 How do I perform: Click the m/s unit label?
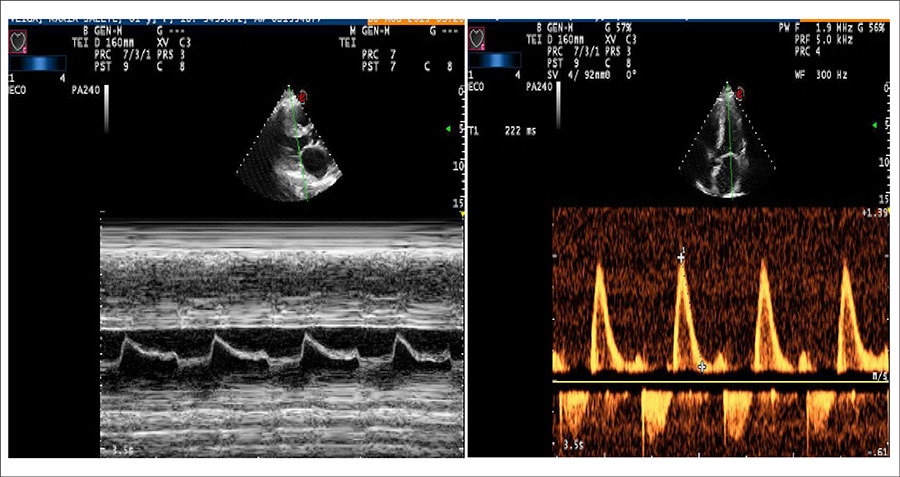tap(880, 375)
